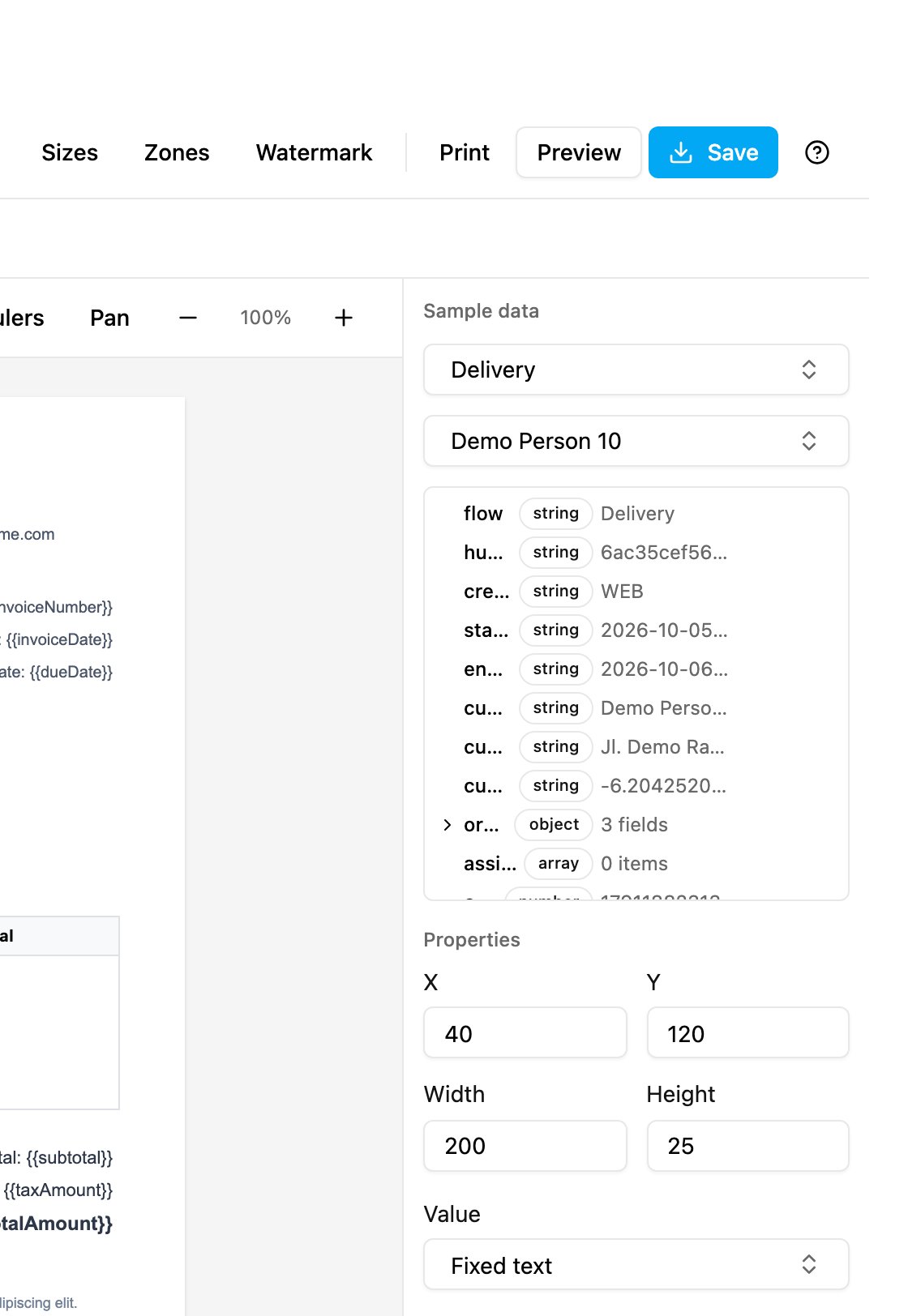Click the Y position input field

tap(748, 1032)
